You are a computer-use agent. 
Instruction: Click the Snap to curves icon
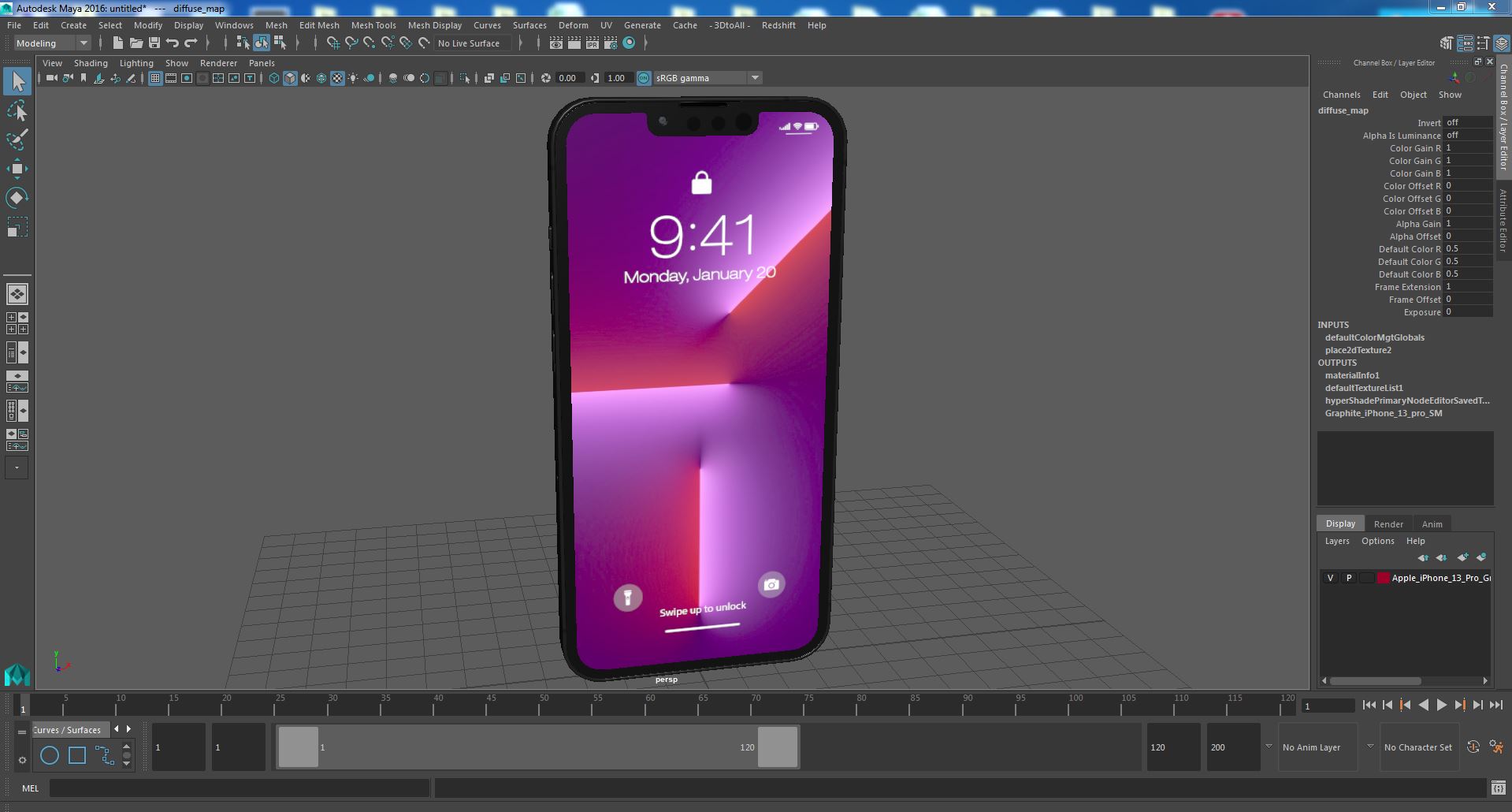[351, 43]
